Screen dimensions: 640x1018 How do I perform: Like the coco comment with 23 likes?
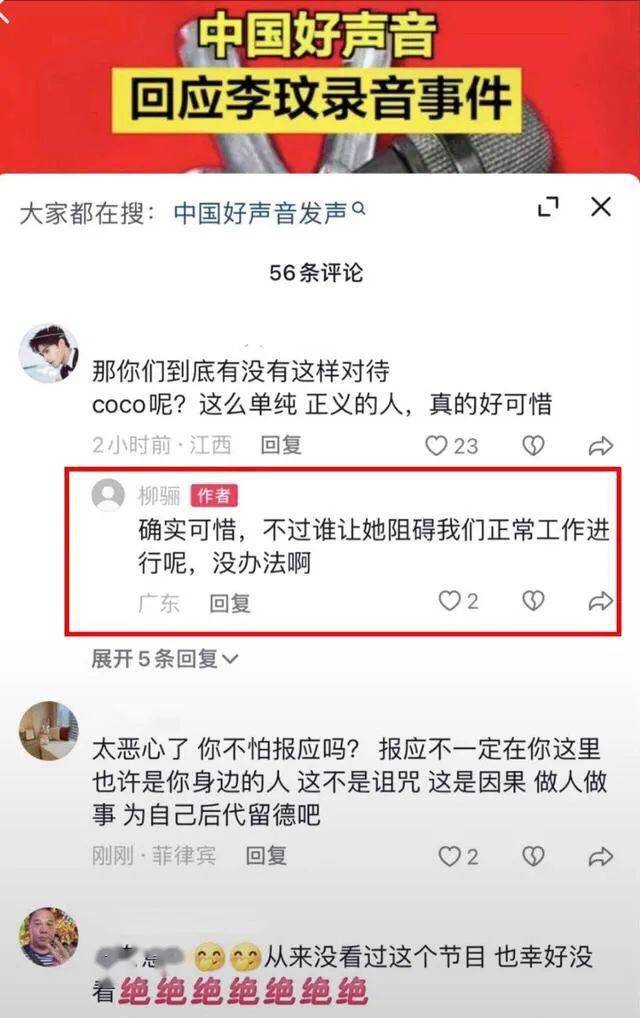click(x=451, y=445)
